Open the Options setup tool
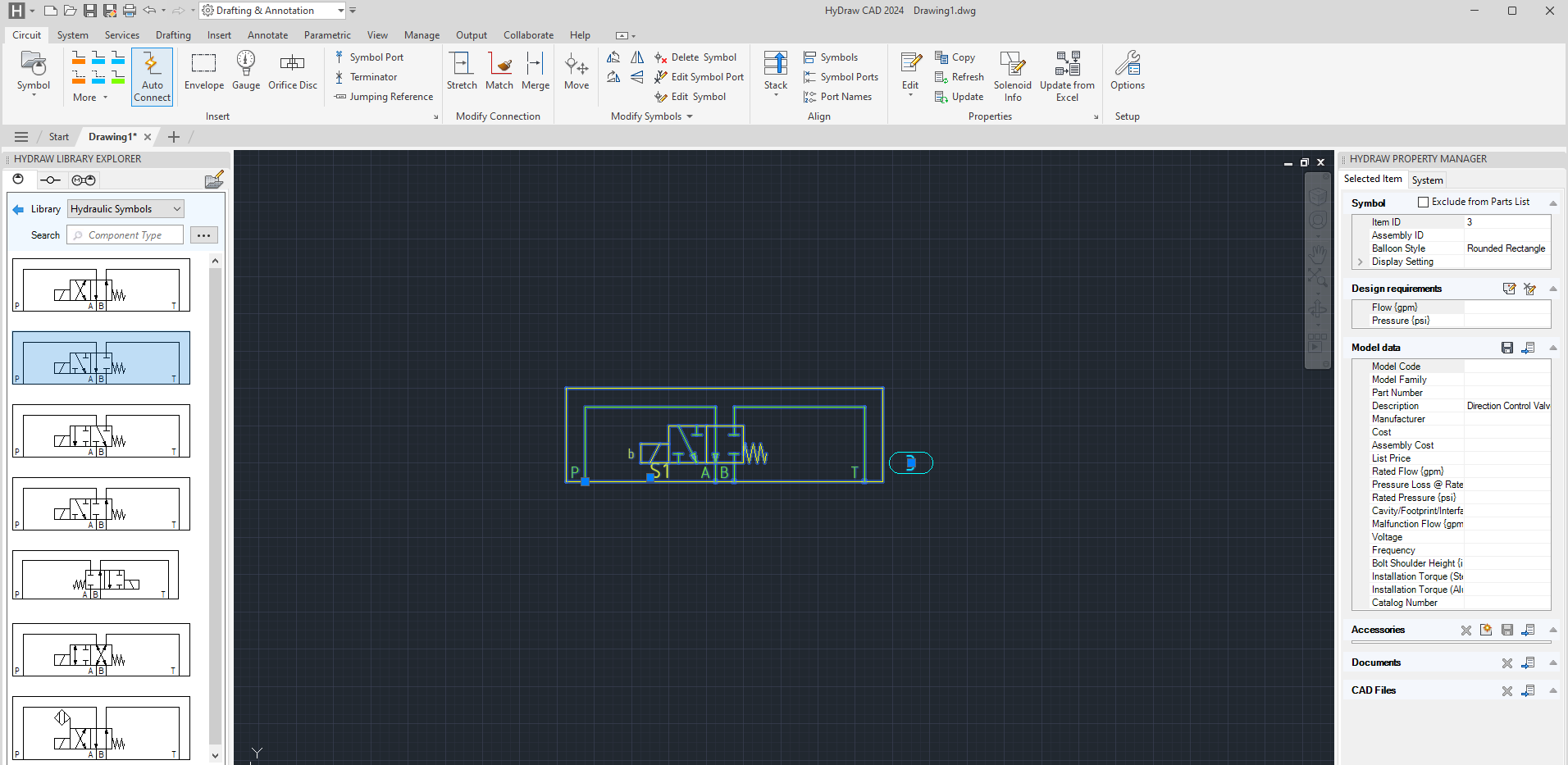The image size is (1568, 765). pos(1127,71)
